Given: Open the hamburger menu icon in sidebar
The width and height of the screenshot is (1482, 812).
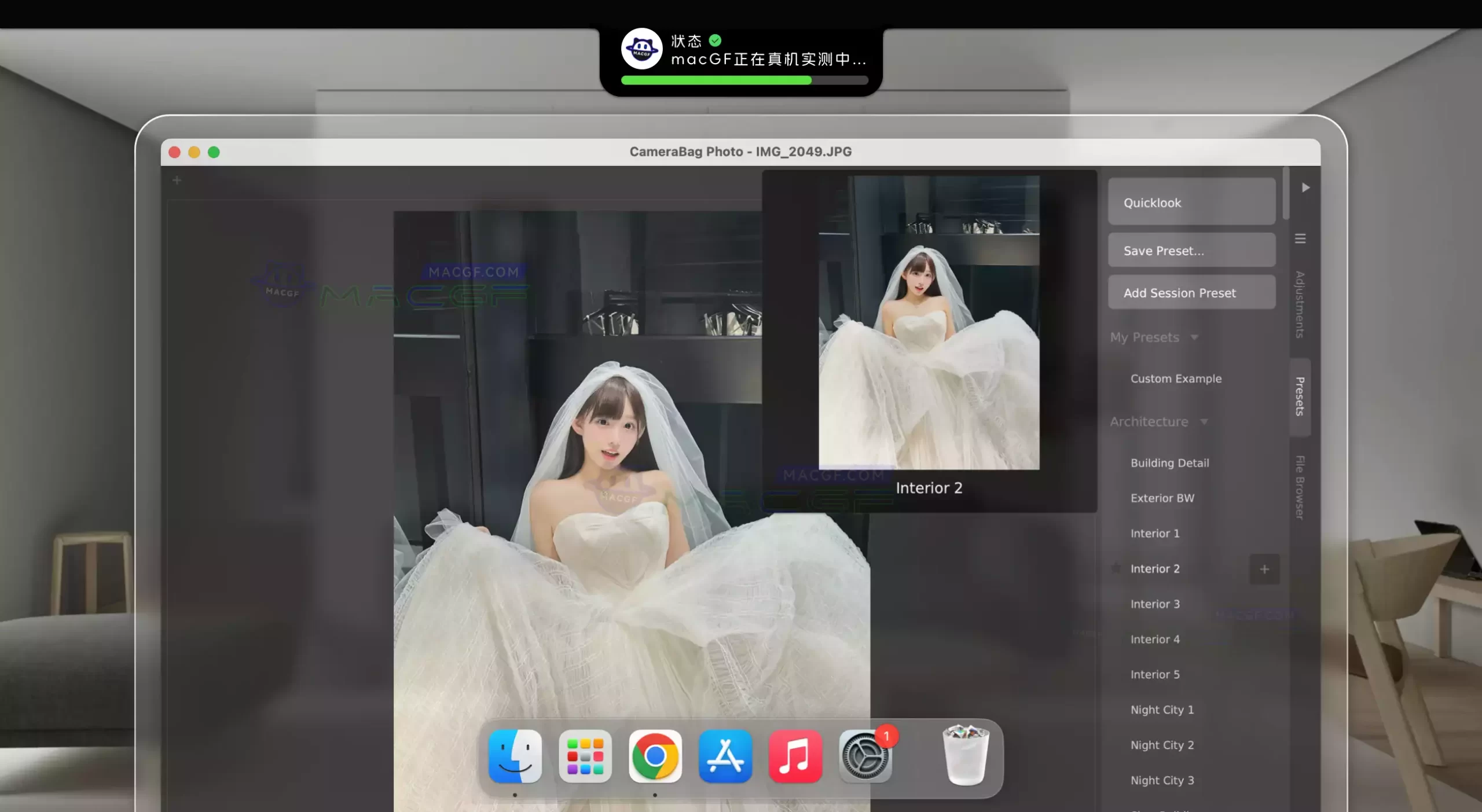Looking at the screenshot, I should coord(1300,238).
